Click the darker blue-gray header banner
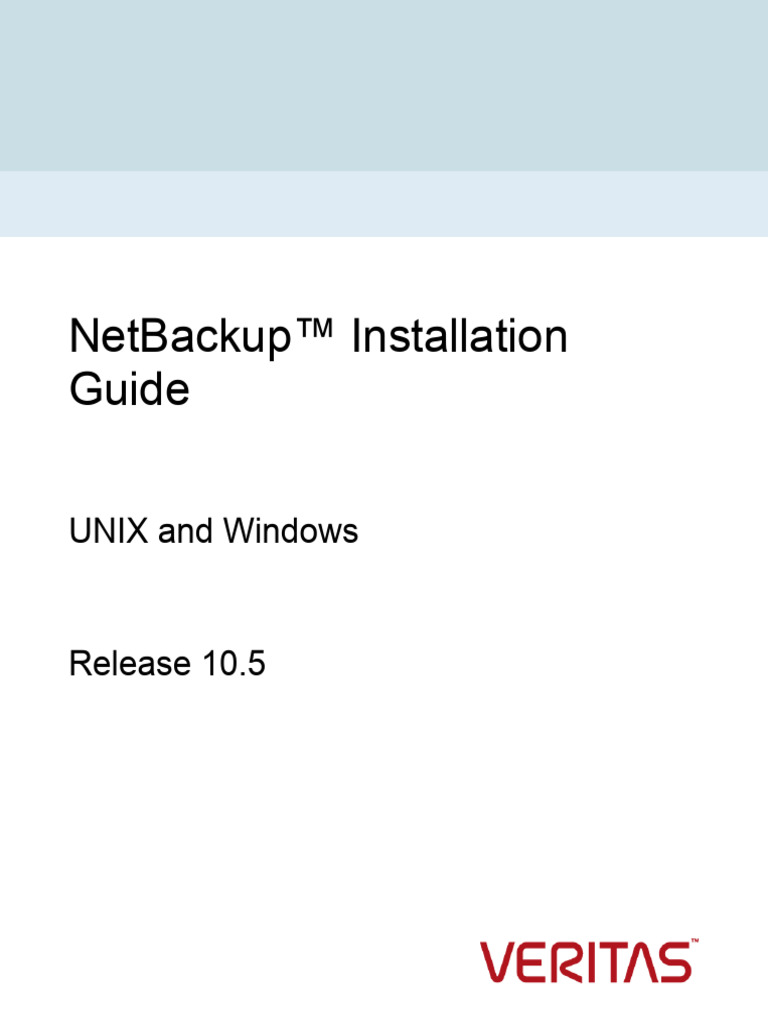This screenshot has height=1024, width=768. (x=384, y=85)
